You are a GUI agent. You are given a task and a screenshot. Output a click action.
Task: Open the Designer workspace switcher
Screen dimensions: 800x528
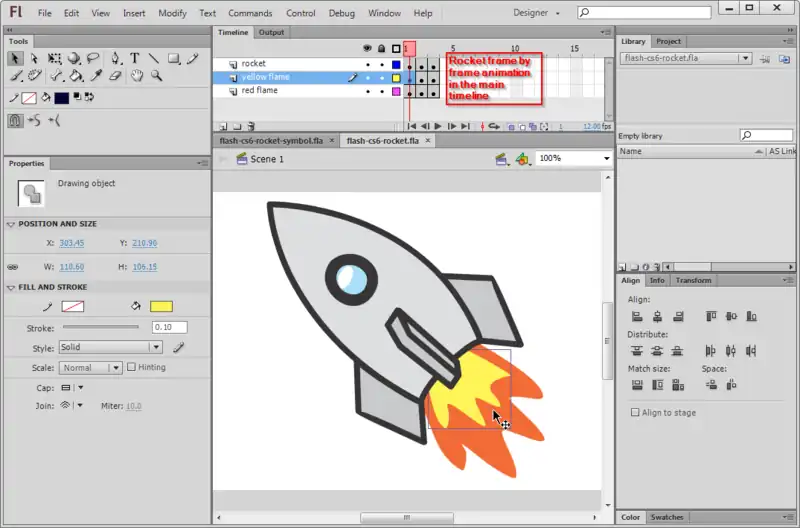(x=536, y=13)
